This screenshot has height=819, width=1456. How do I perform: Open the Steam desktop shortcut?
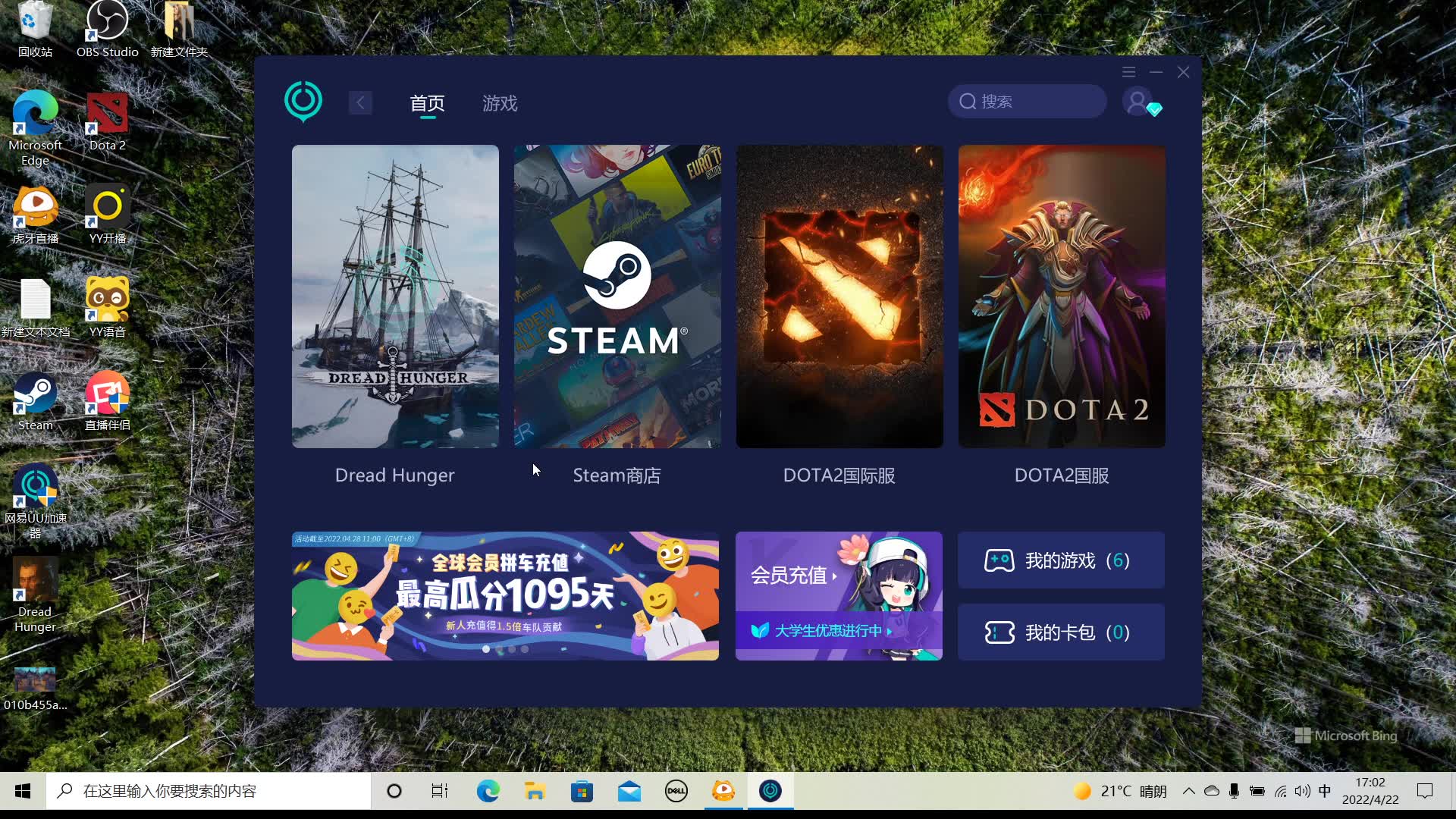tap(35, 402)
